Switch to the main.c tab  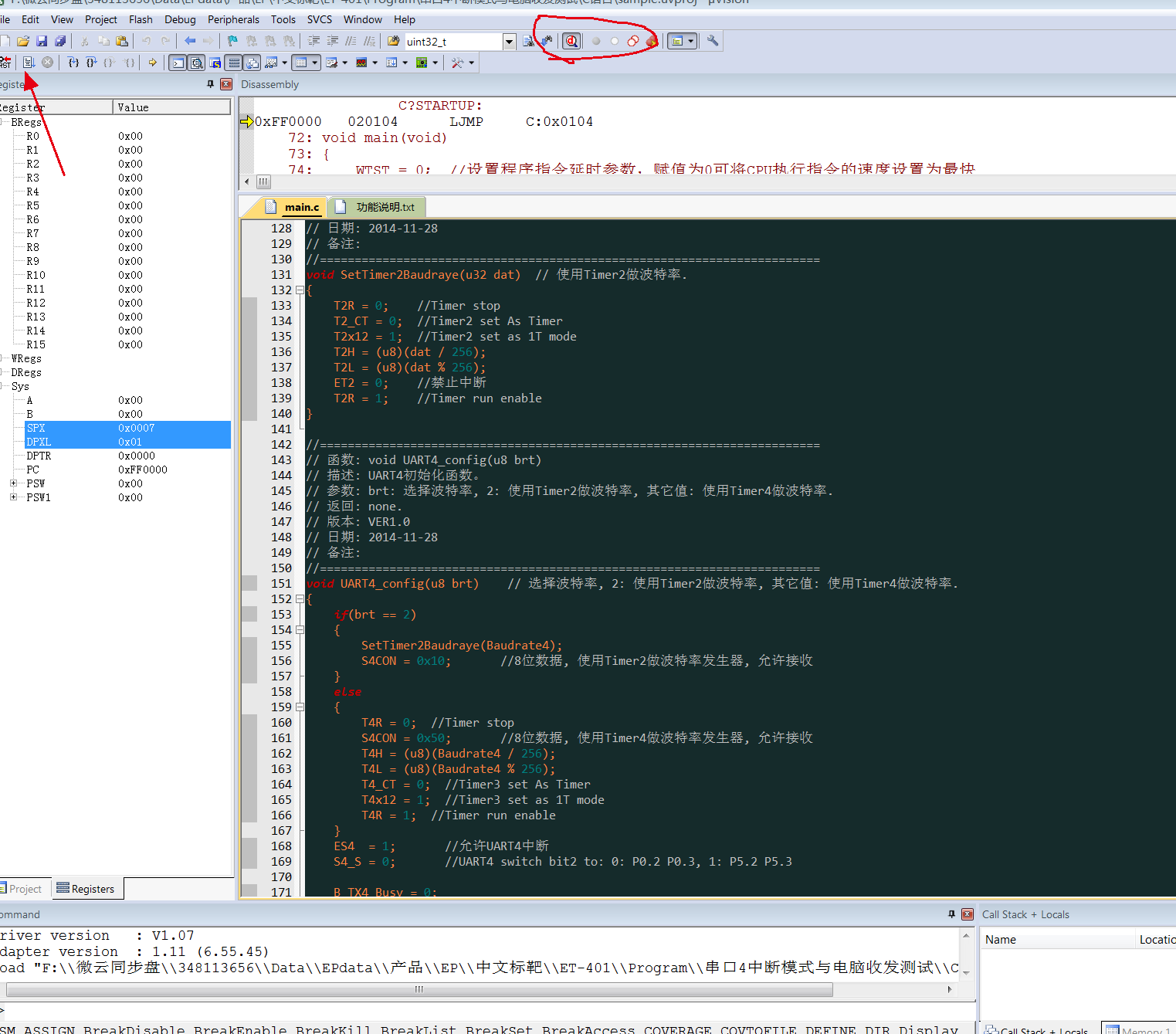(293, 207)
